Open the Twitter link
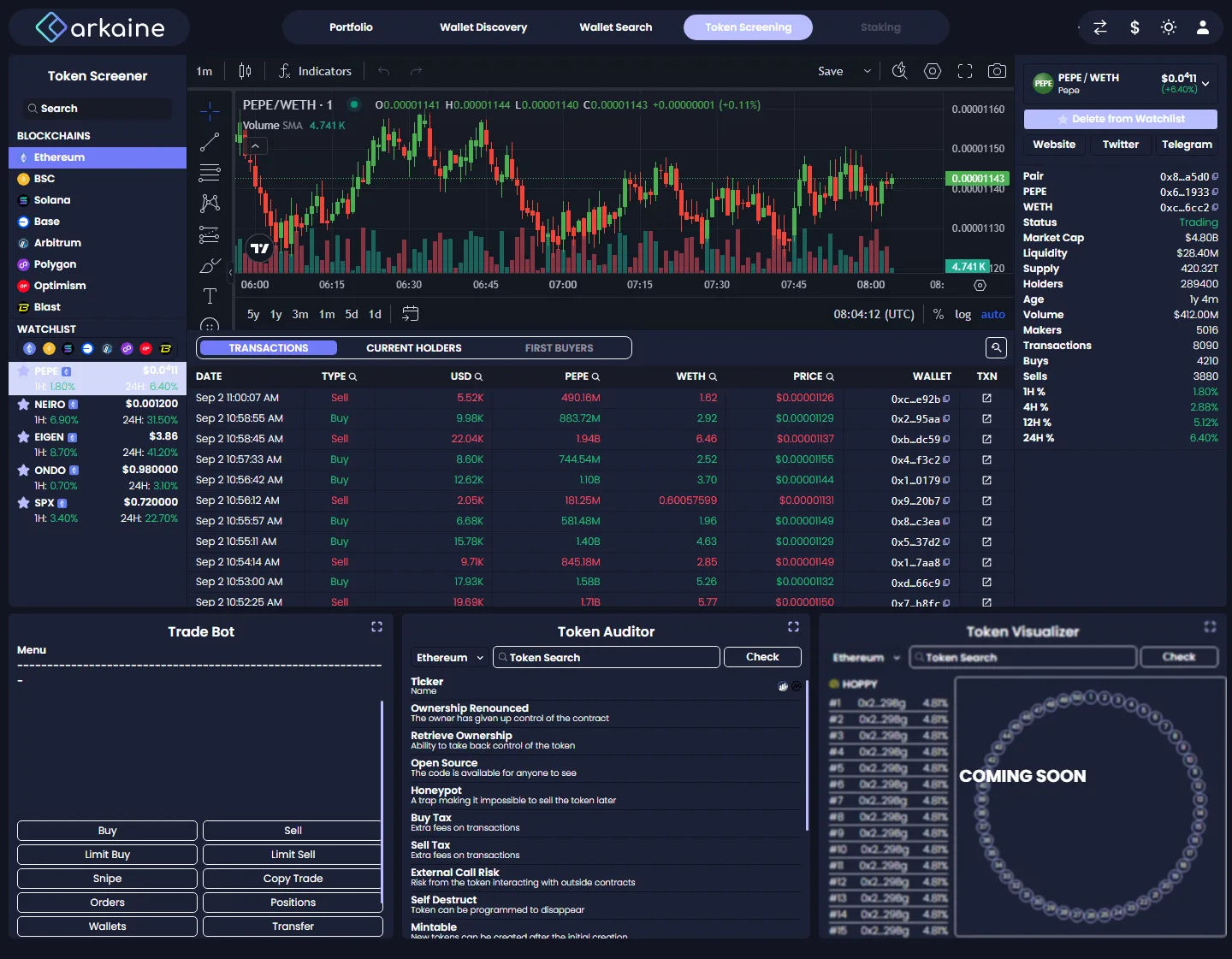Screen dimensions: 1232x959 click(1121, 145)
